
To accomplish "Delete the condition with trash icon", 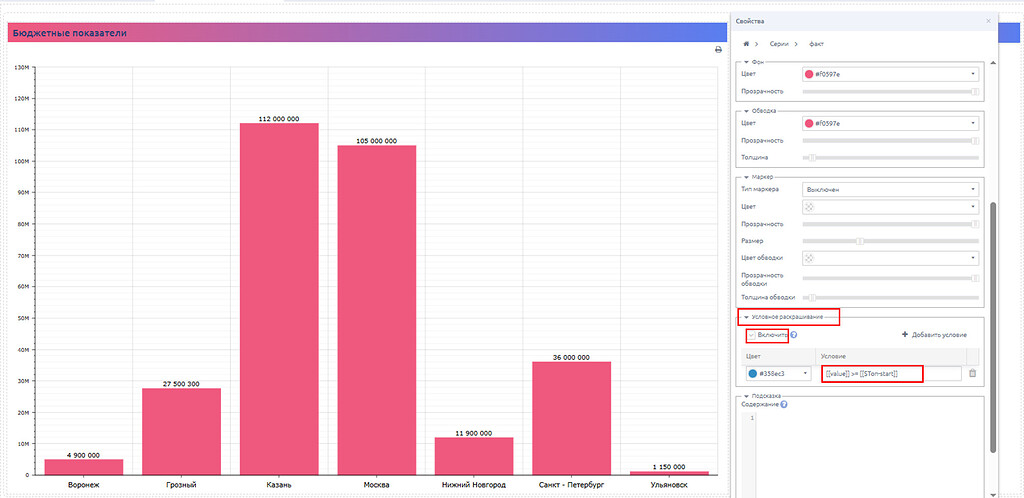I will click(x=972, y=373).
